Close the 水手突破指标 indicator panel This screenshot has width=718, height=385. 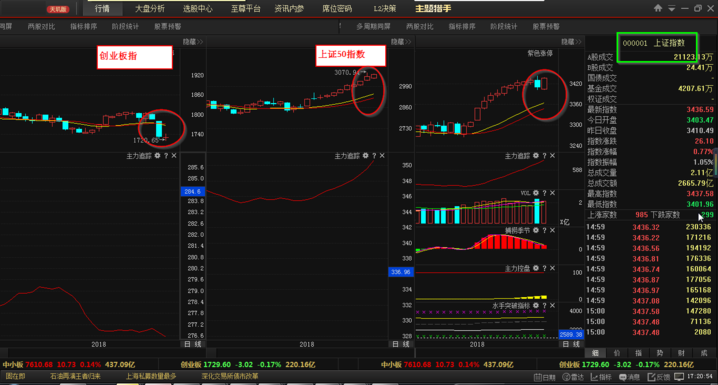point(552,305)
